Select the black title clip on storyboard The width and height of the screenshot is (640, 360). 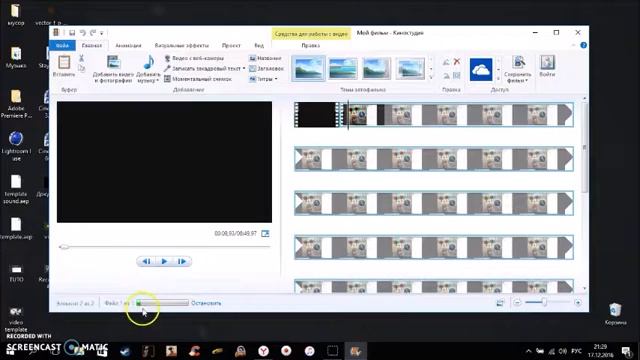[317, 115]
